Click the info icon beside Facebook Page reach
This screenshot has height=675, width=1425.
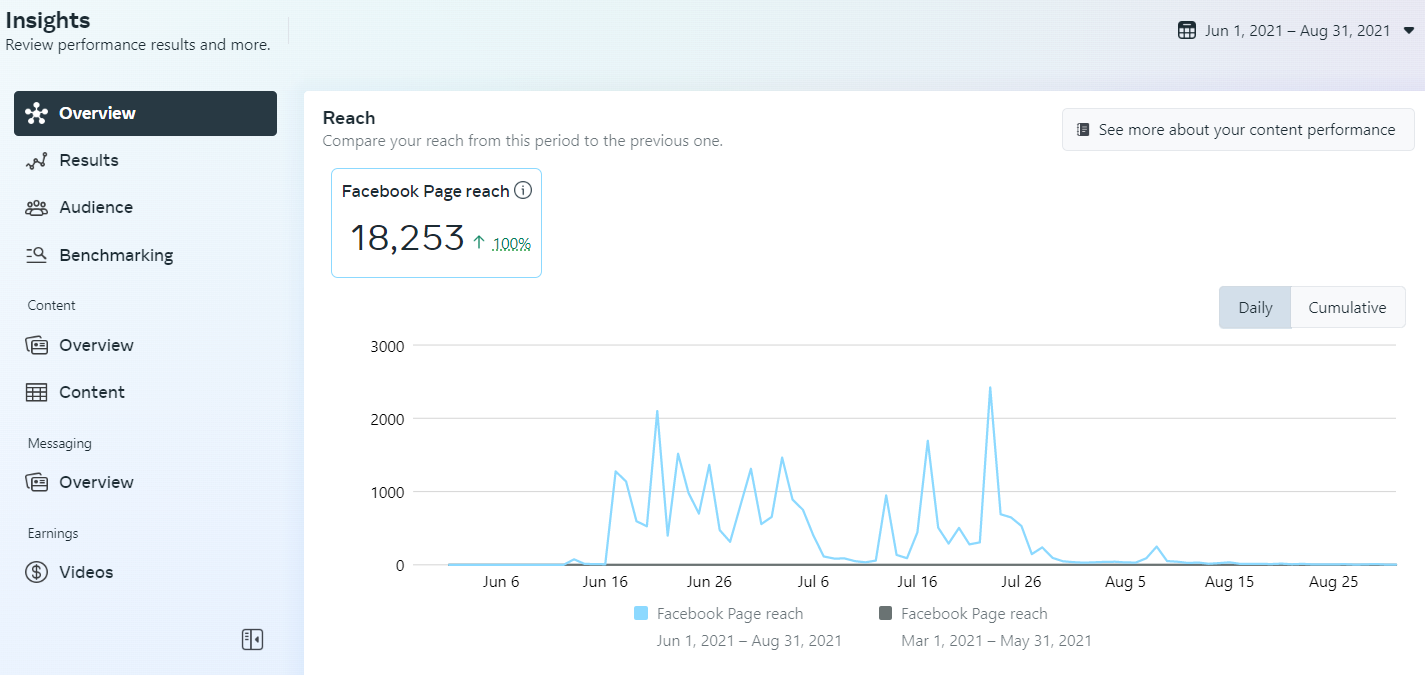pyautogui.click(x=523, y=191)
